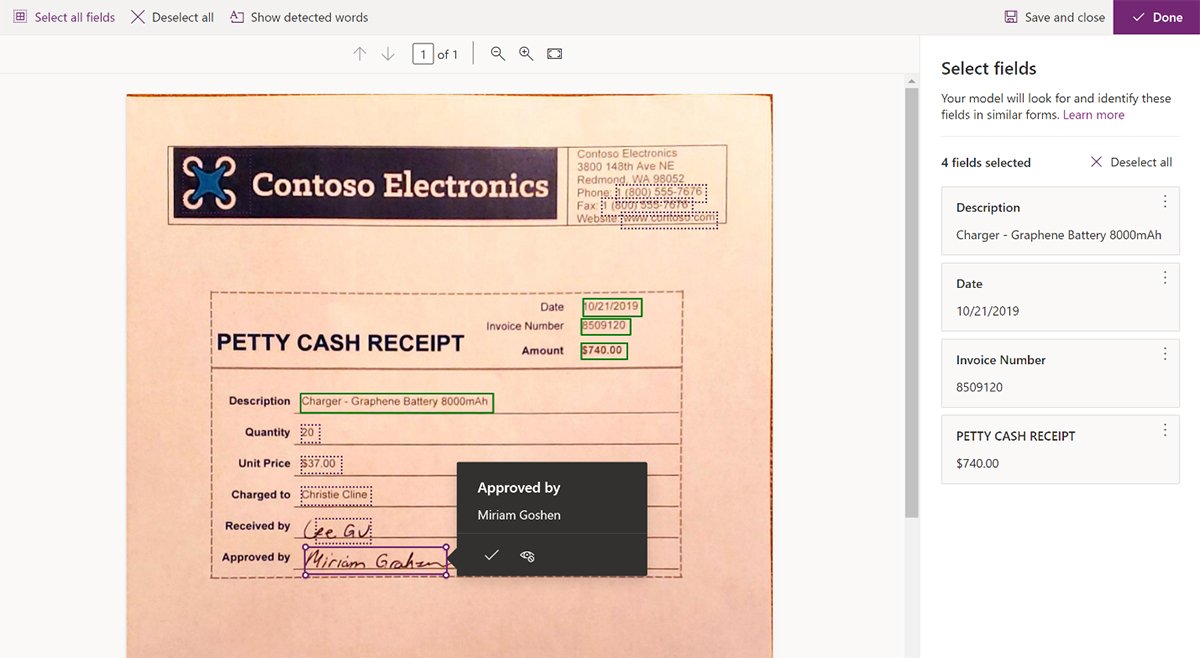Fit the document to the page
This screenshot has width=1200, height=658.
[556, 54]
